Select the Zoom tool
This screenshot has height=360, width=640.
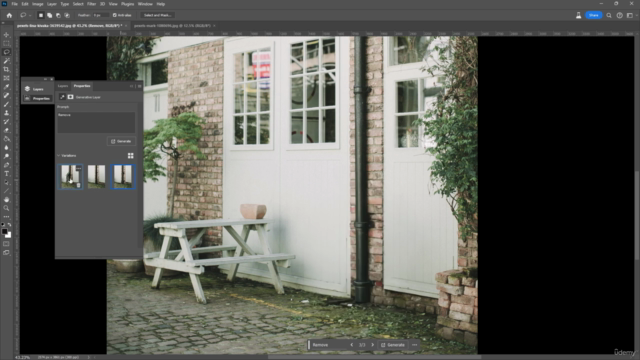pos(6,208)
